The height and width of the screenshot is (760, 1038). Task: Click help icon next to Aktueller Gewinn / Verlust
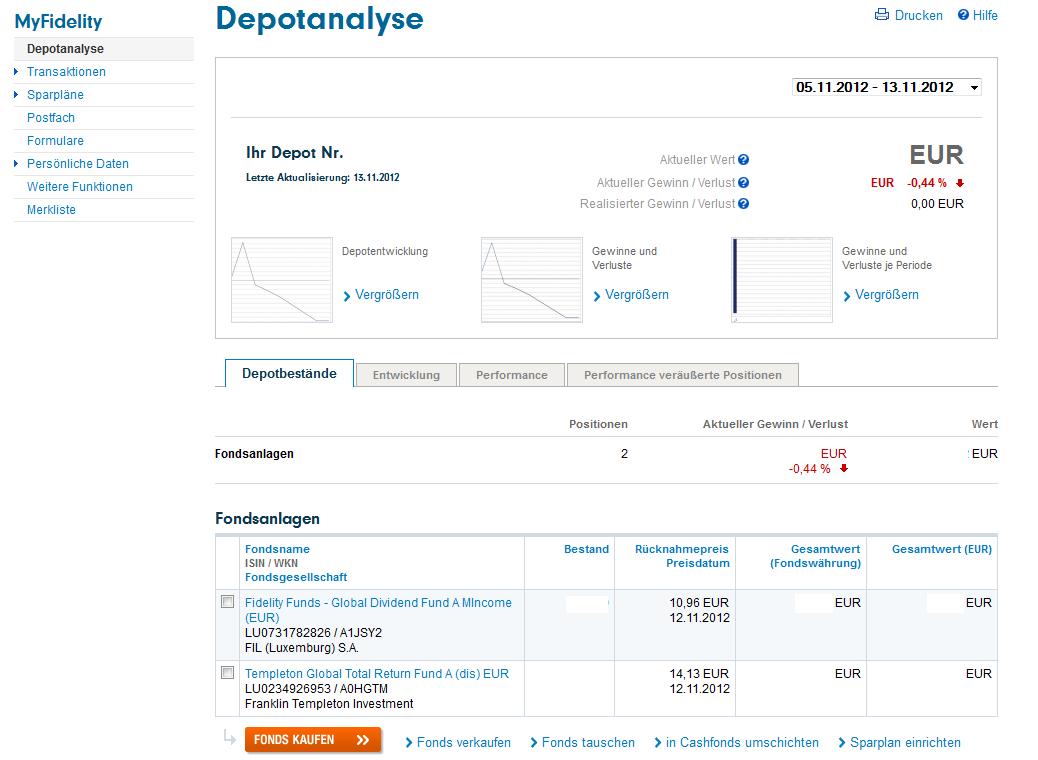pos(744,183)
